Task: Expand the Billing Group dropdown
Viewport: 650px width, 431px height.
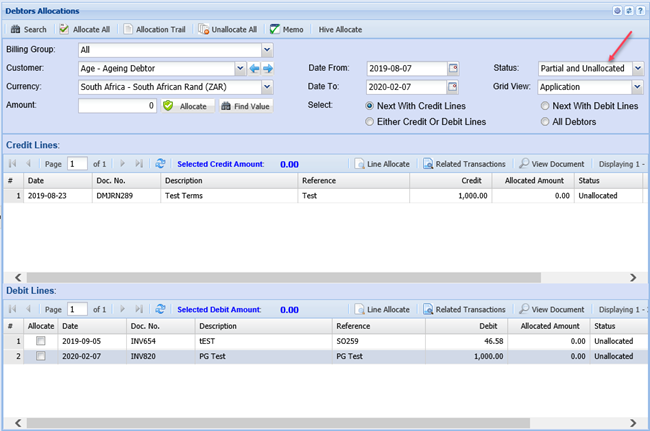Action: (x=267, y=50)
